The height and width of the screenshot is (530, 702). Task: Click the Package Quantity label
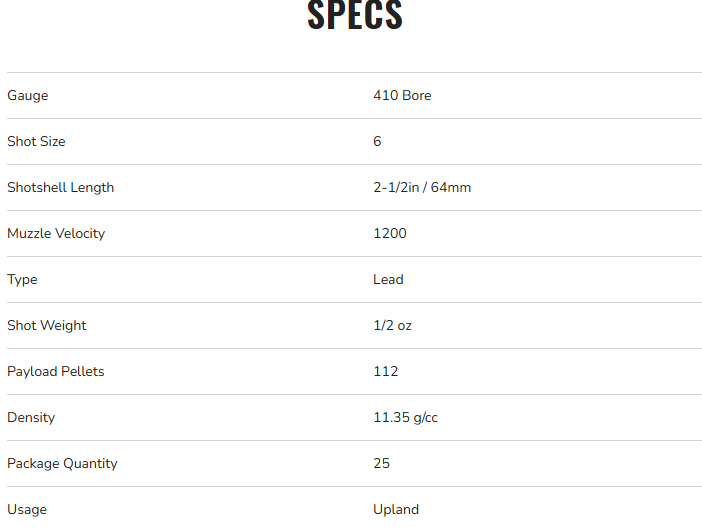pyautogui.click(x=62, y=464)
